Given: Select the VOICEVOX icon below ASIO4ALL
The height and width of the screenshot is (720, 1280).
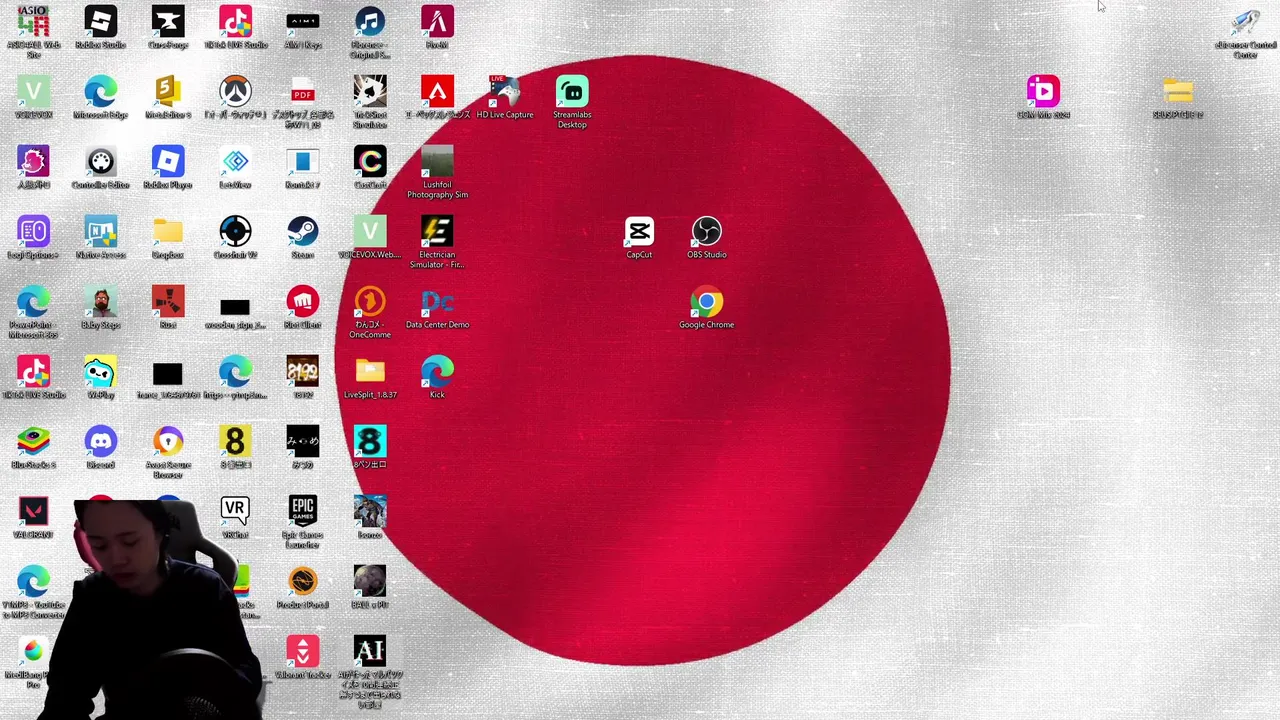Looking at the screenshot, I should click(x=33, y=97).
